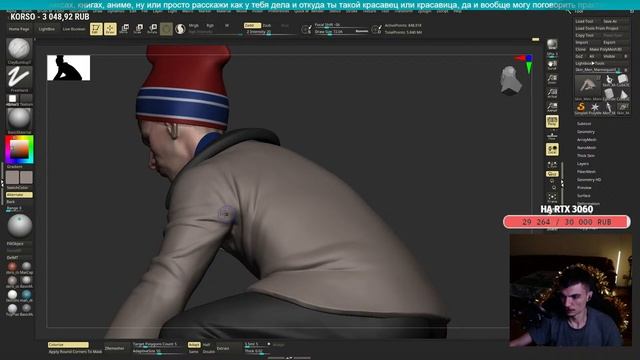Viewport: 640px width, 360px height.
Task: Select the left secondary color swatch
Action: click(12, 178)
